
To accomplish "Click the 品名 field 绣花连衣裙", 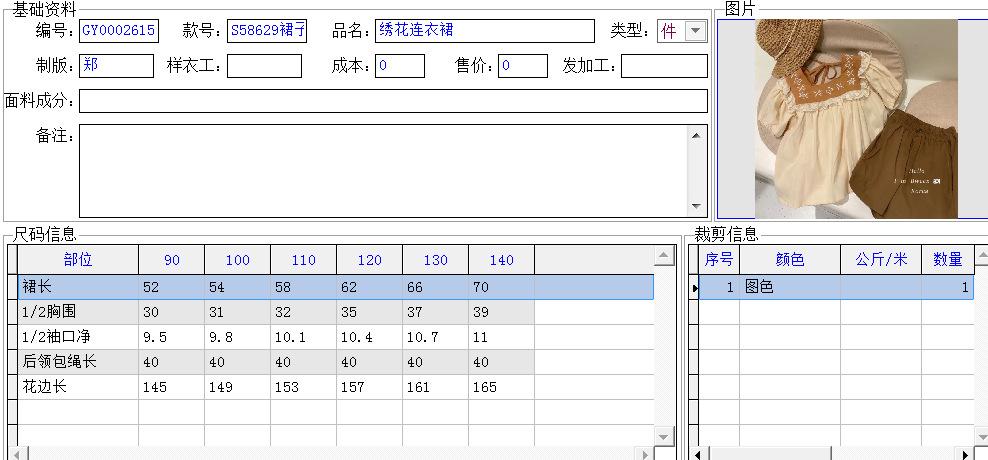I will pos(485,31).
